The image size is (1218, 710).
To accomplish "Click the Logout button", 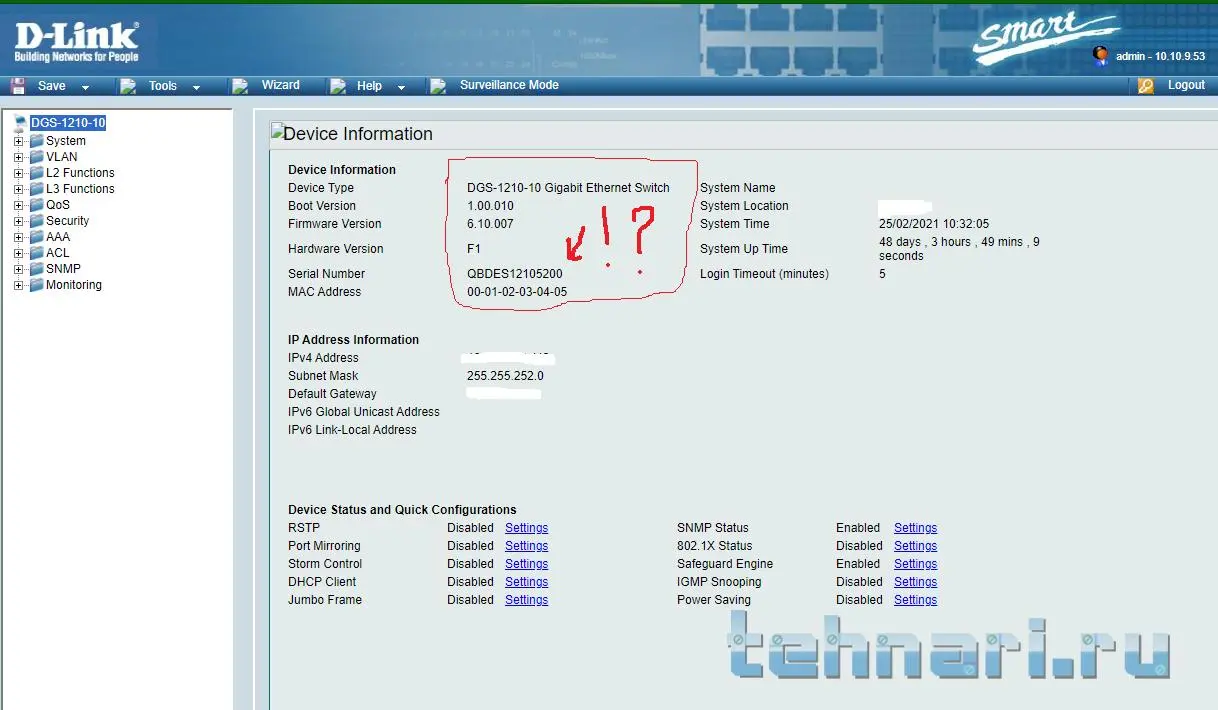I will (x=1186, y=86).
